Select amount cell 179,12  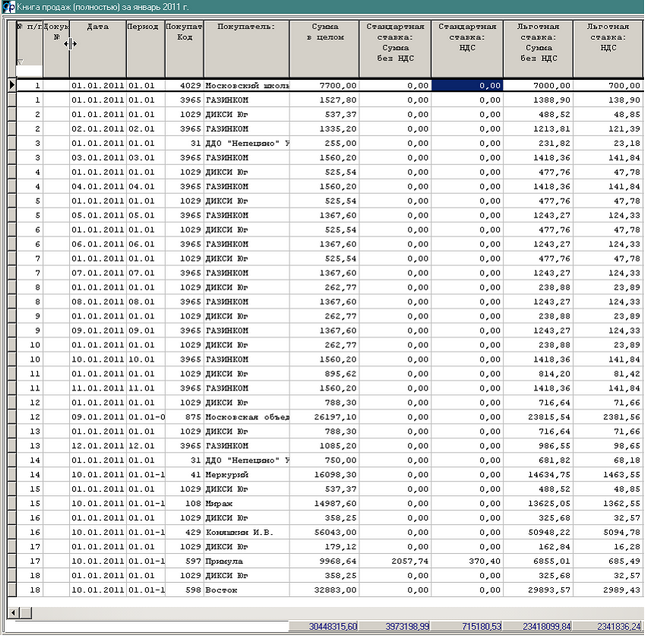coord(324,546)
